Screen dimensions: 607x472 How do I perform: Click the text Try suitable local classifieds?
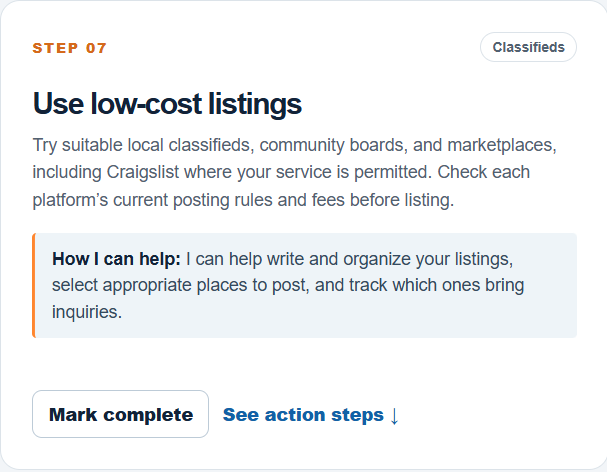coord(143,145)
